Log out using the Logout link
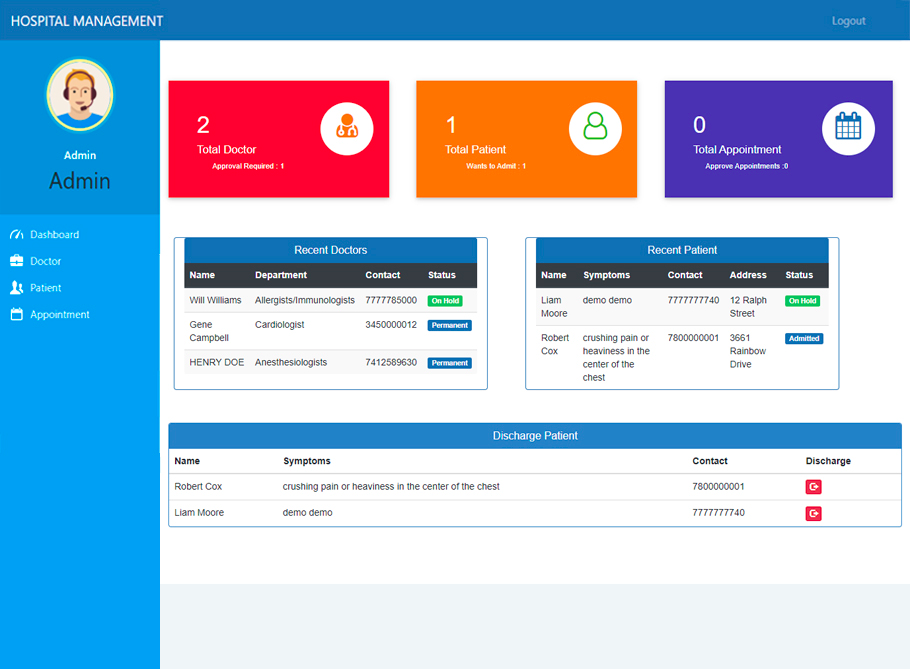Screen dimensions: 910x669 click(848, 21)
